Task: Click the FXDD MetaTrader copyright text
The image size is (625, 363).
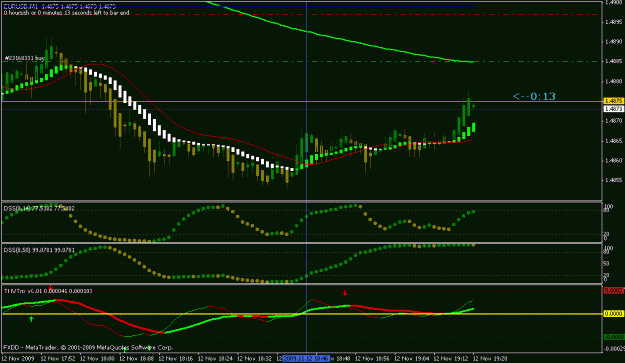Action: [x=88, y=347]
